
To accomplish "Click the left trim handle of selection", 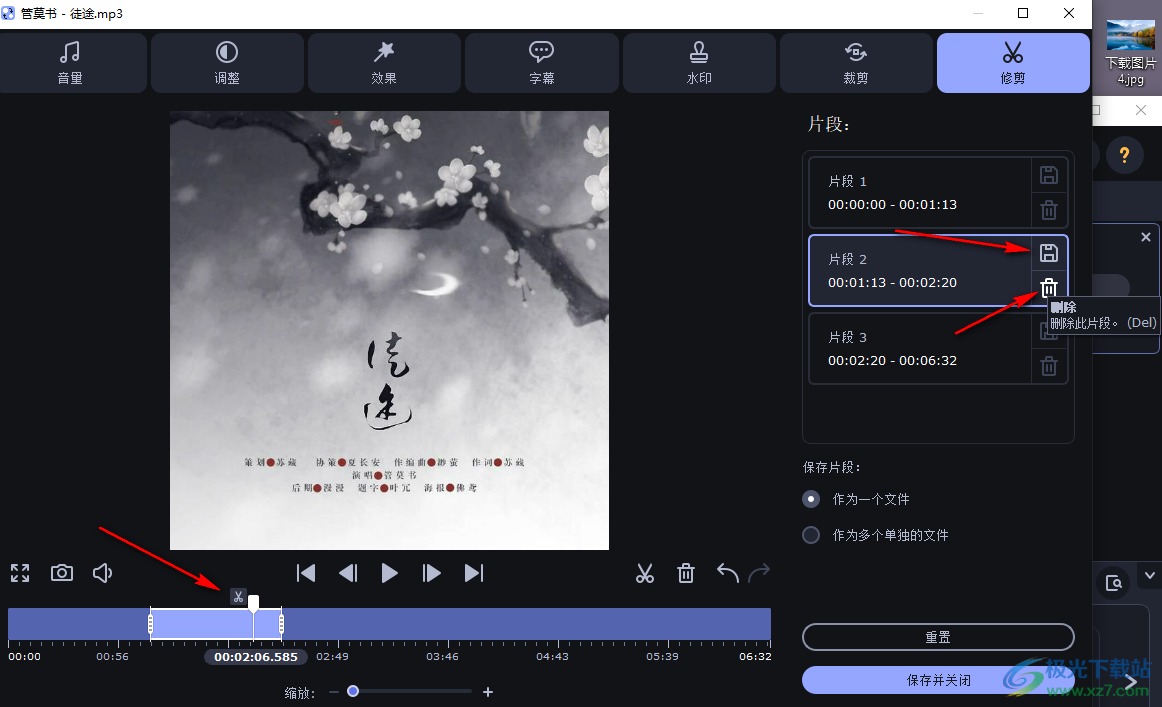I will (150, 624).
